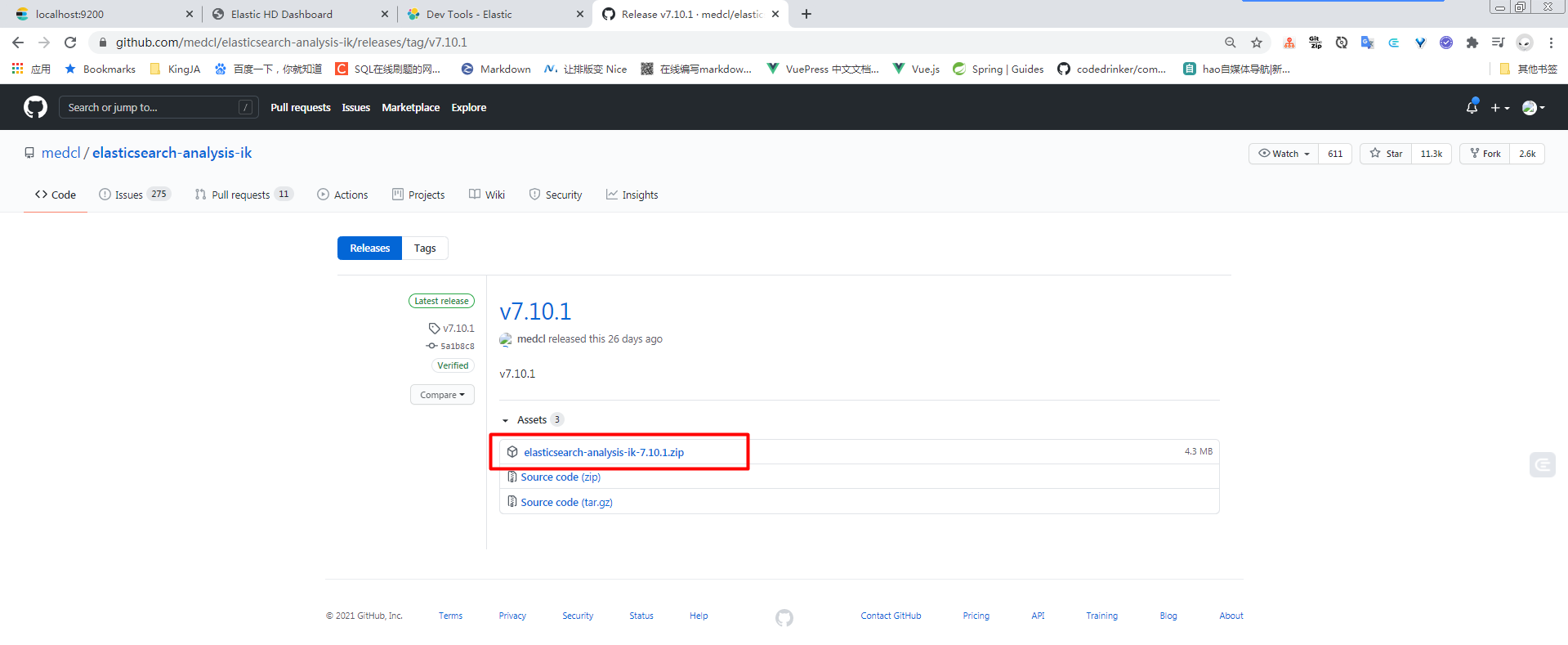Viewport: 1568px width, 645px height.
Task: Open the Apps shortcut in bookmarks bar
Action: pos(31,69)
